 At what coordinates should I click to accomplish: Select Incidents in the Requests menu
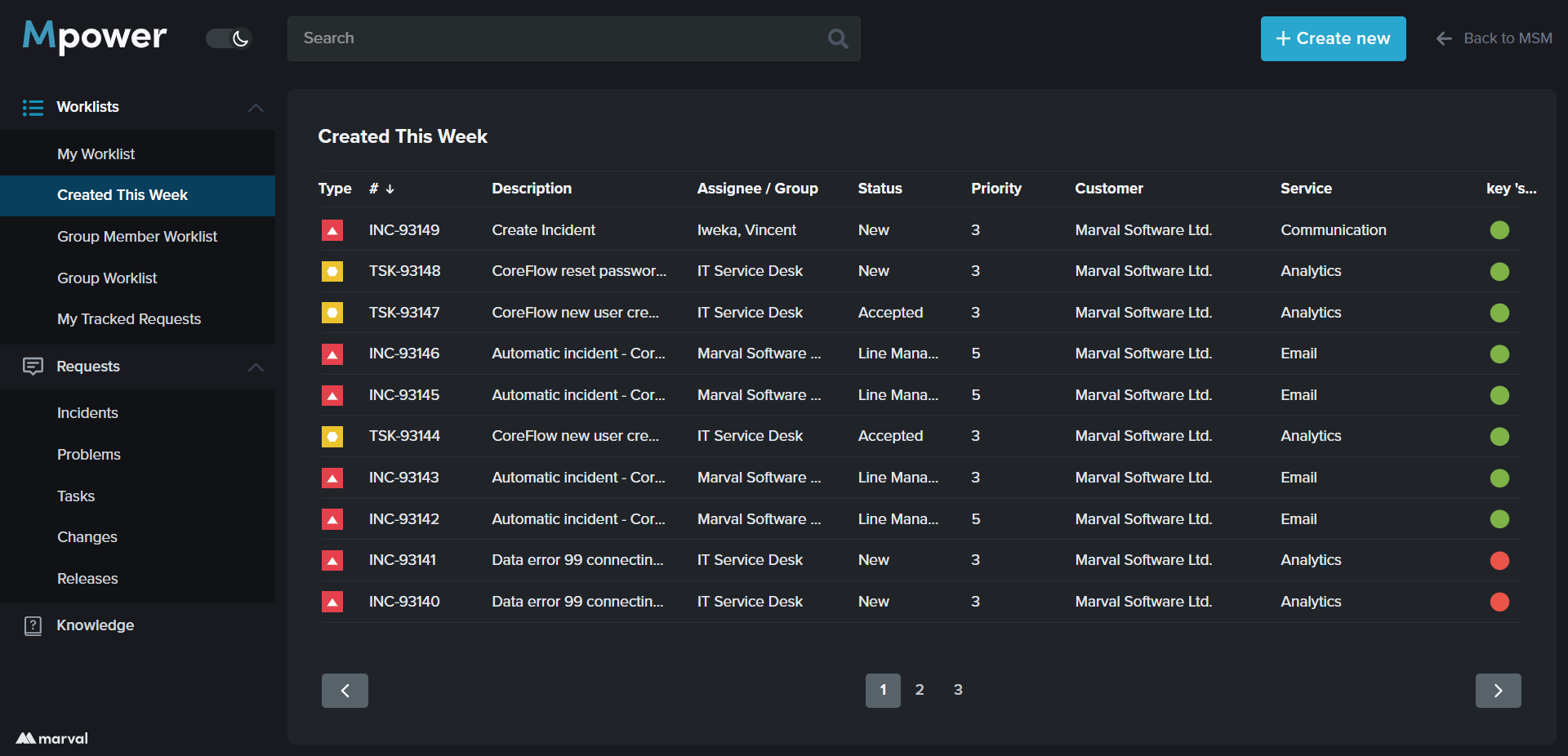87,413
